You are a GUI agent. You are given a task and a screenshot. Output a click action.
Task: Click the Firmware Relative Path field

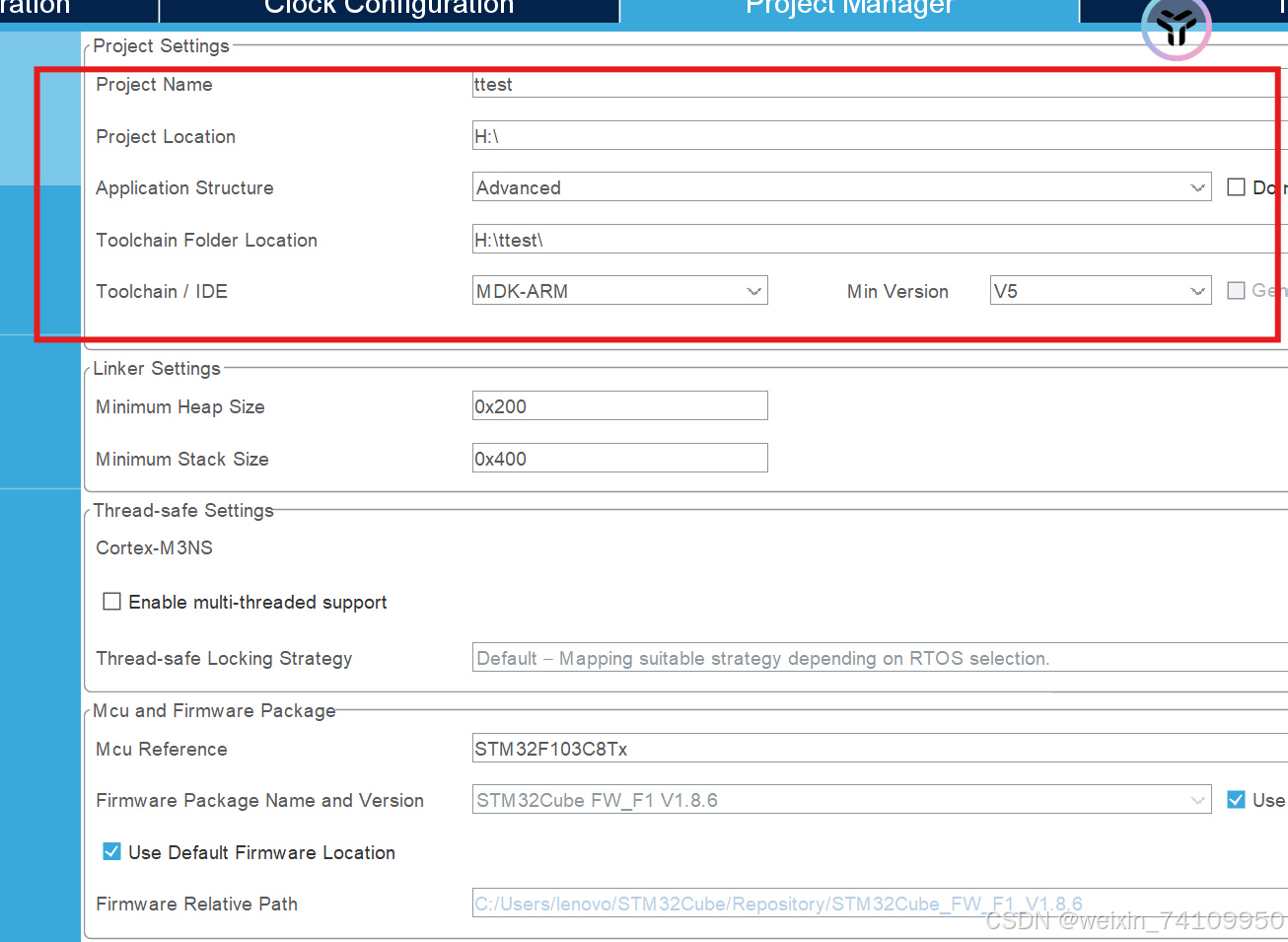pyautogui.click(x=880, y=904)
